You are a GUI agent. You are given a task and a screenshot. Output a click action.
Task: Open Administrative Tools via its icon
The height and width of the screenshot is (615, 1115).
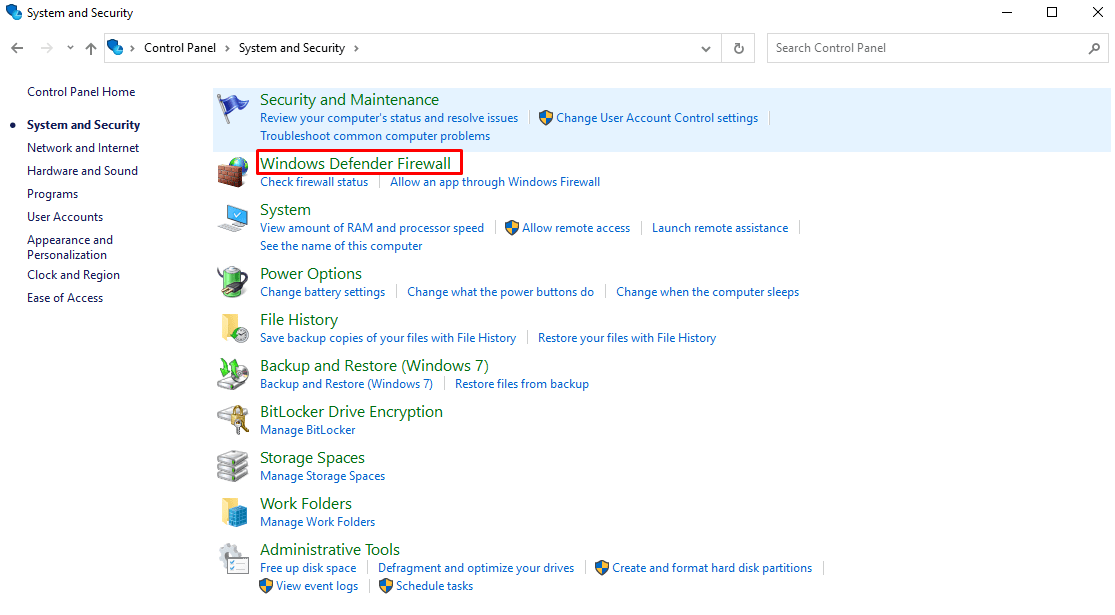coord(233,557)
